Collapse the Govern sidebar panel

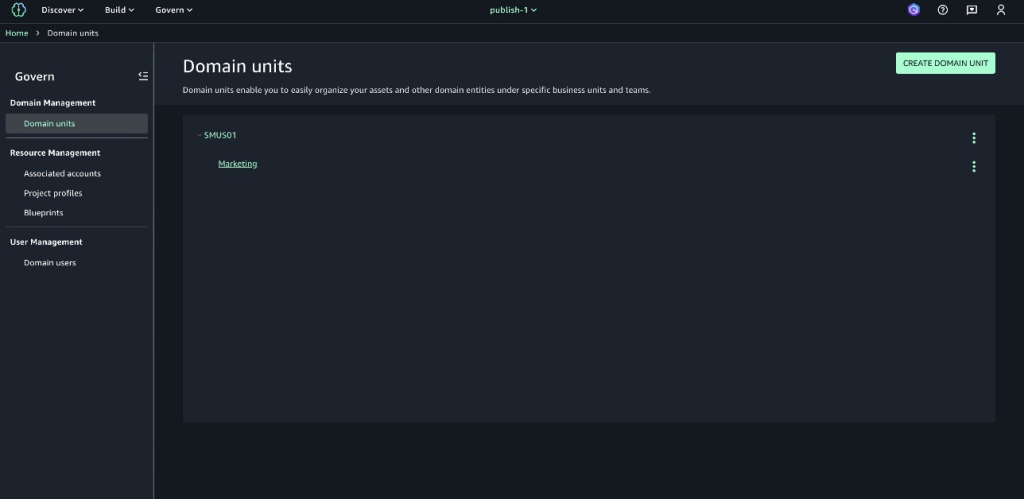[x=143, y=76]
